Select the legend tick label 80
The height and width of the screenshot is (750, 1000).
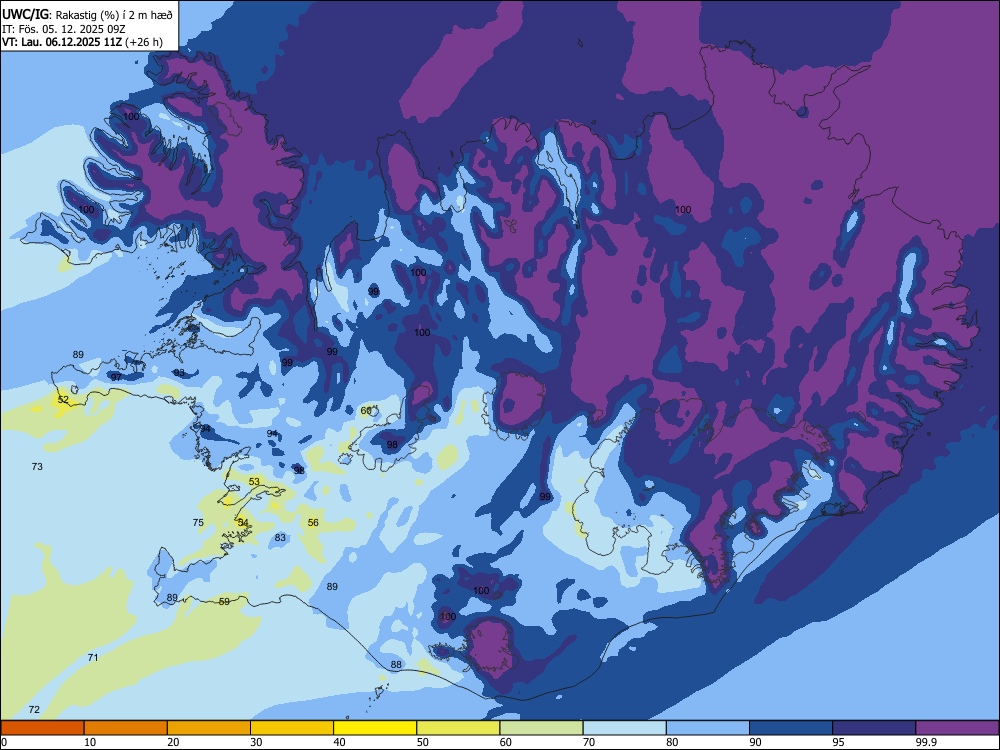(673, 742)
